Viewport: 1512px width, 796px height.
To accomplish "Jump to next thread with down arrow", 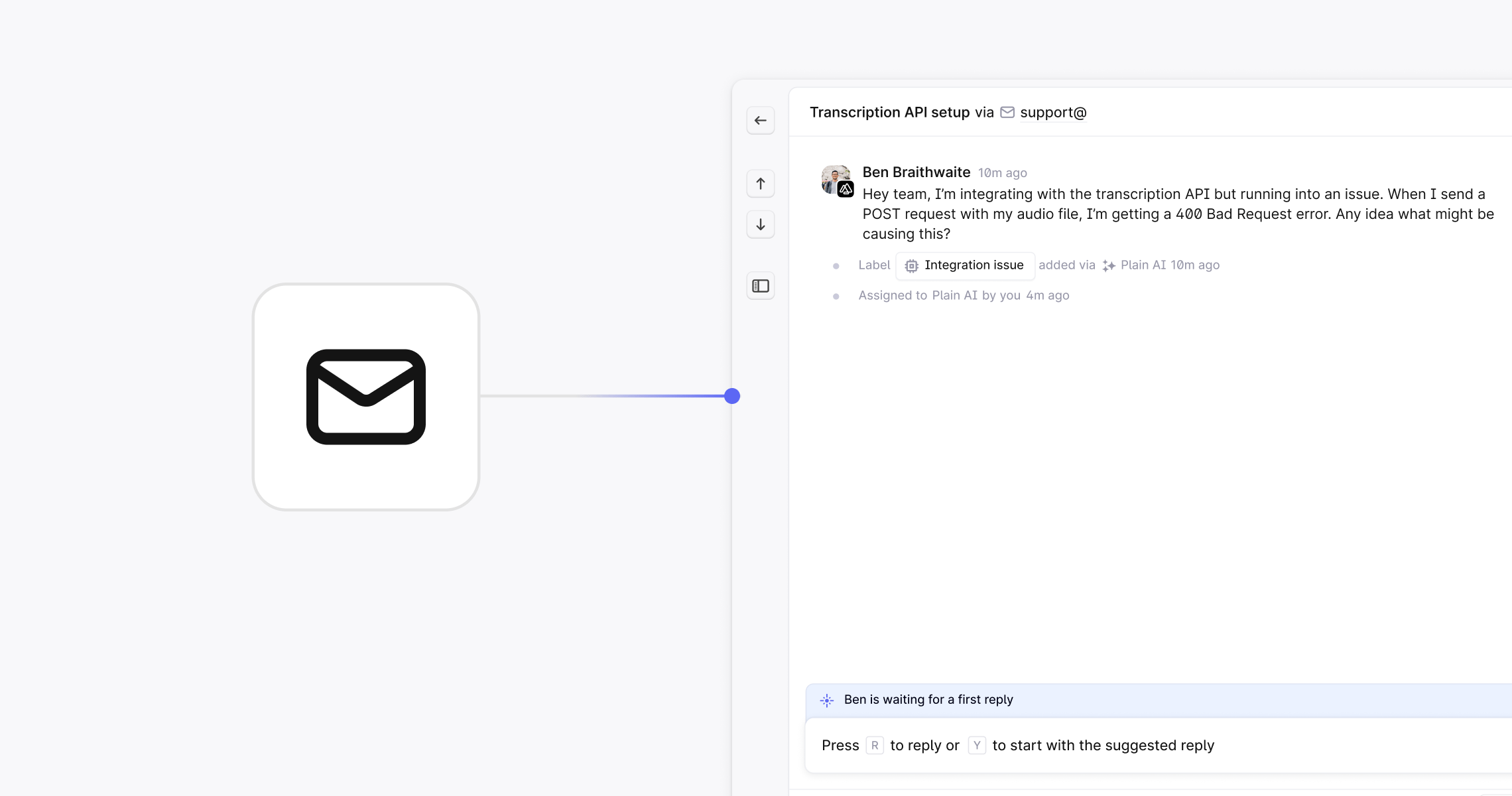I will tap(761, 225).
